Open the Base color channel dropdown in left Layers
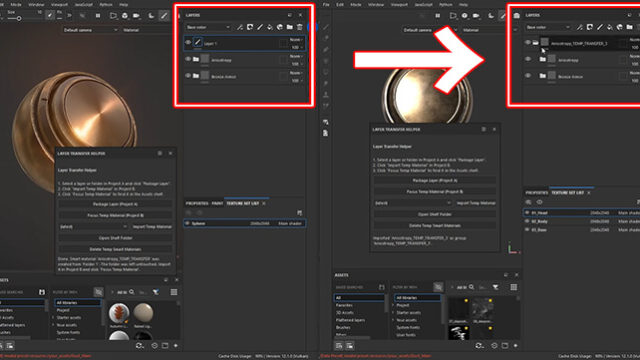The width and height of the screenshot is (640, 360). [x=208, y=27]
